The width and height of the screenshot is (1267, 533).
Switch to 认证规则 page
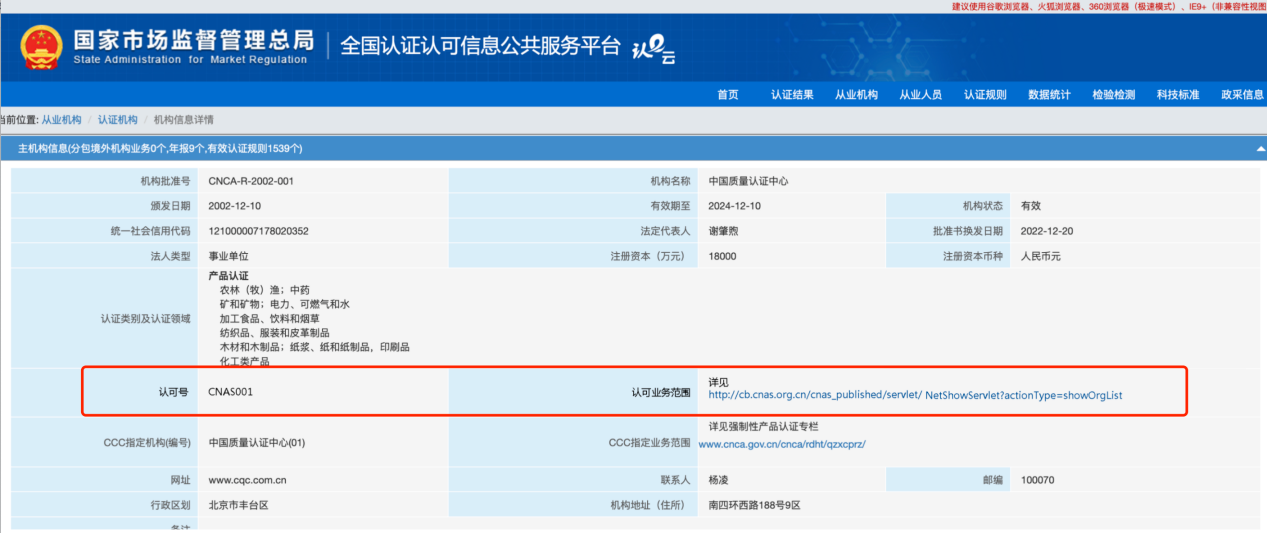pyautogui.click(x=985, y=95)
